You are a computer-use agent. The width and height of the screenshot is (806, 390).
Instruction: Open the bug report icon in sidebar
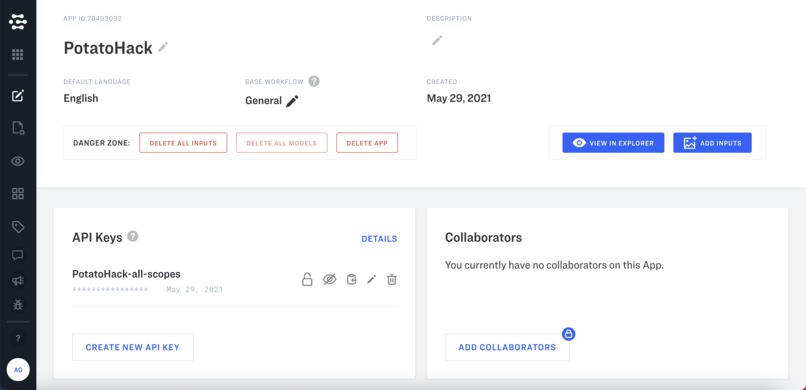18,305
